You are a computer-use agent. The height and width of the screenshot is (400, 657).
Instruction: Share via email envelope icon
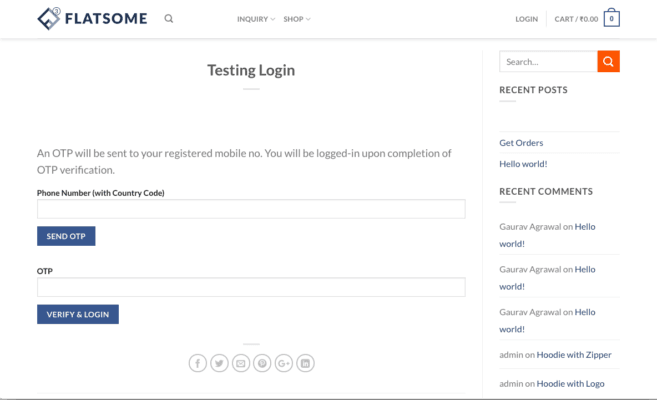(x=241, y=363)
